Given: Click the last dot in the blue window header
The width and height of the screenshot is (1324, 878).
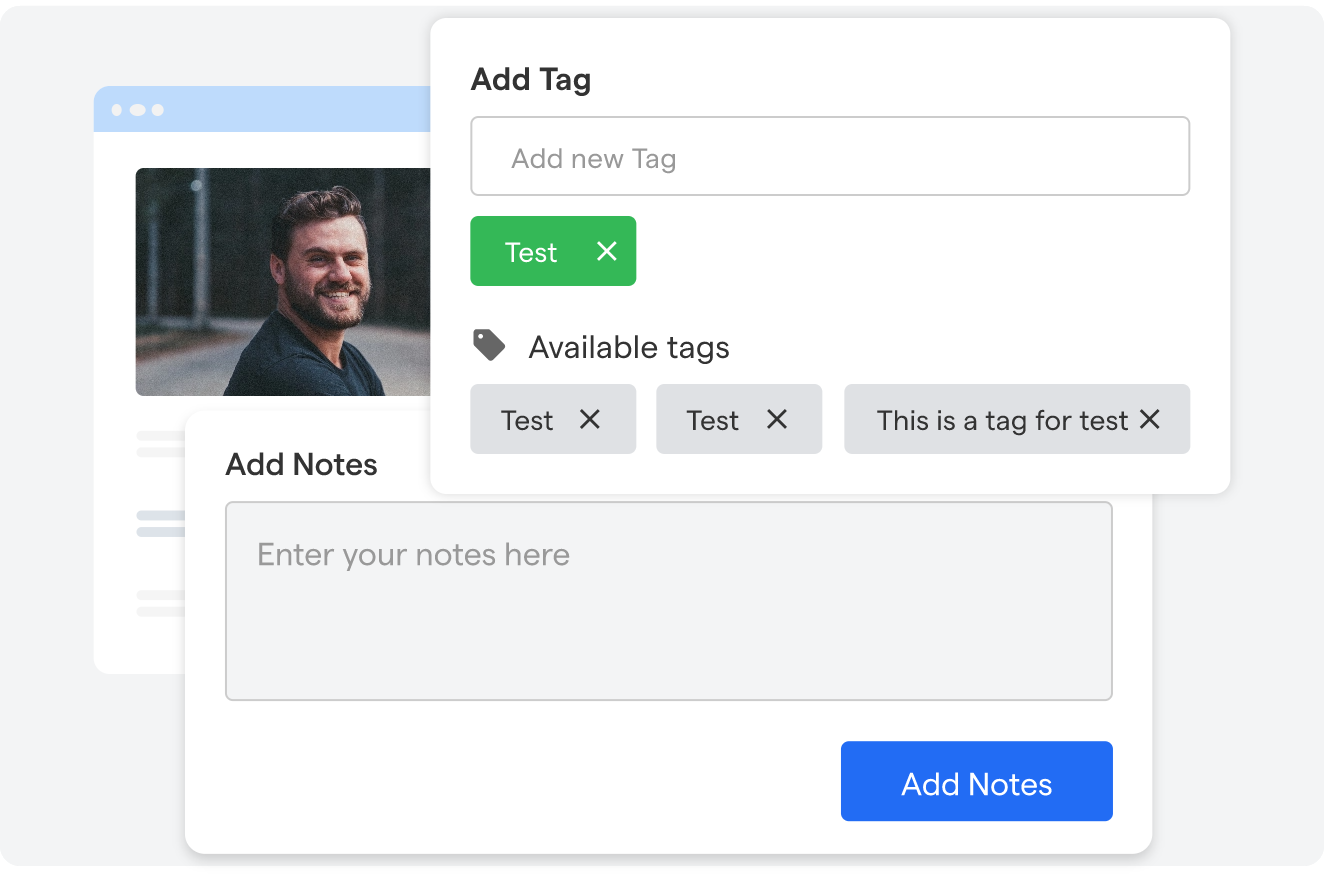Looking at the screenshot, I should pos(158,110).
